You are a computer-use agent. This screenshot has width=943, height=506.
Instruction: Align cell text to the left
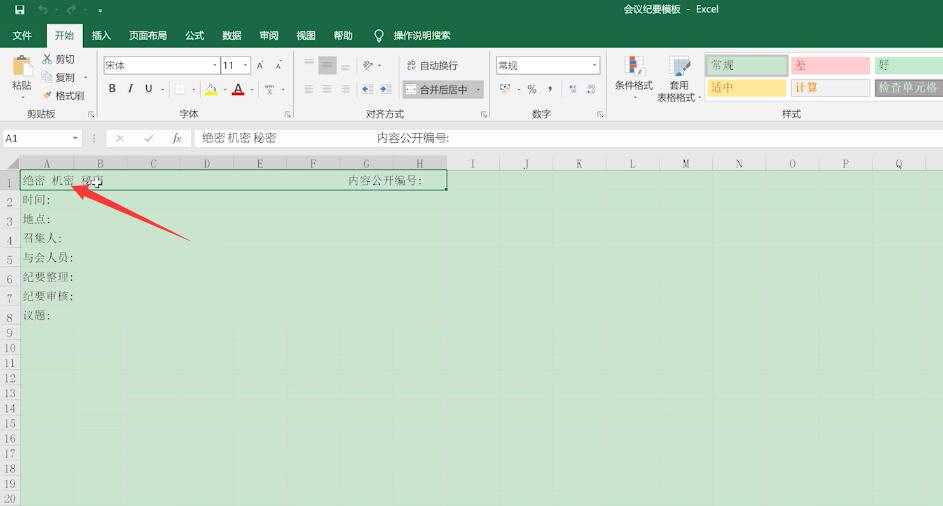click(309, 89)
